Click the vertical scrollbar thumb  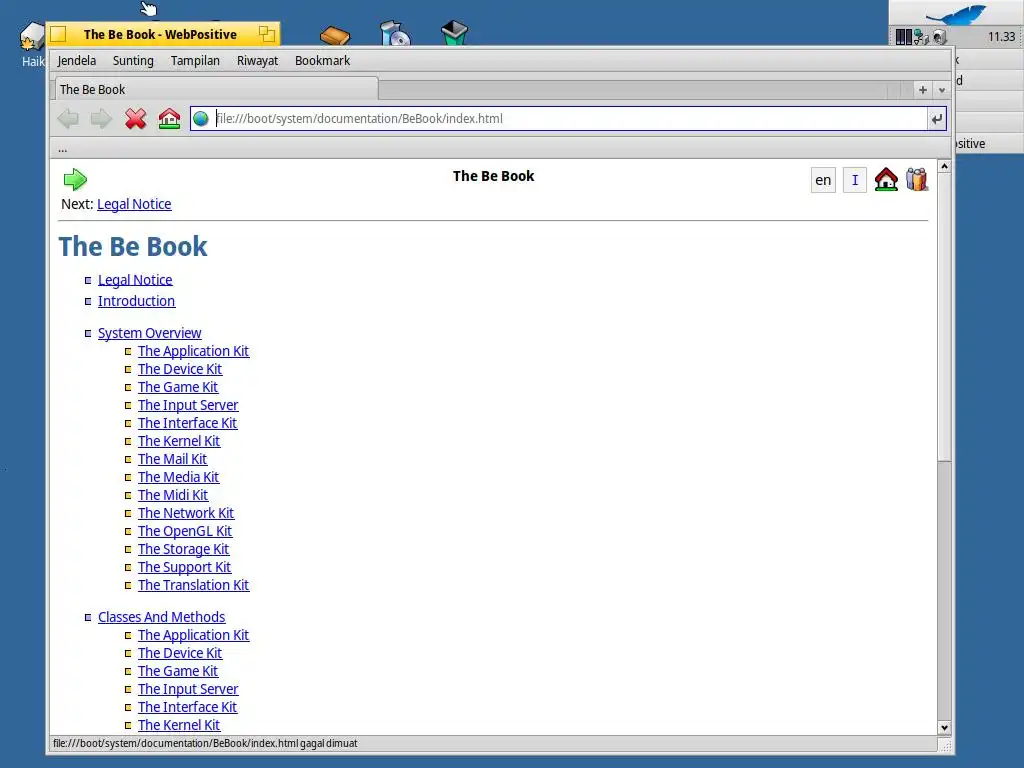point(944,317)
